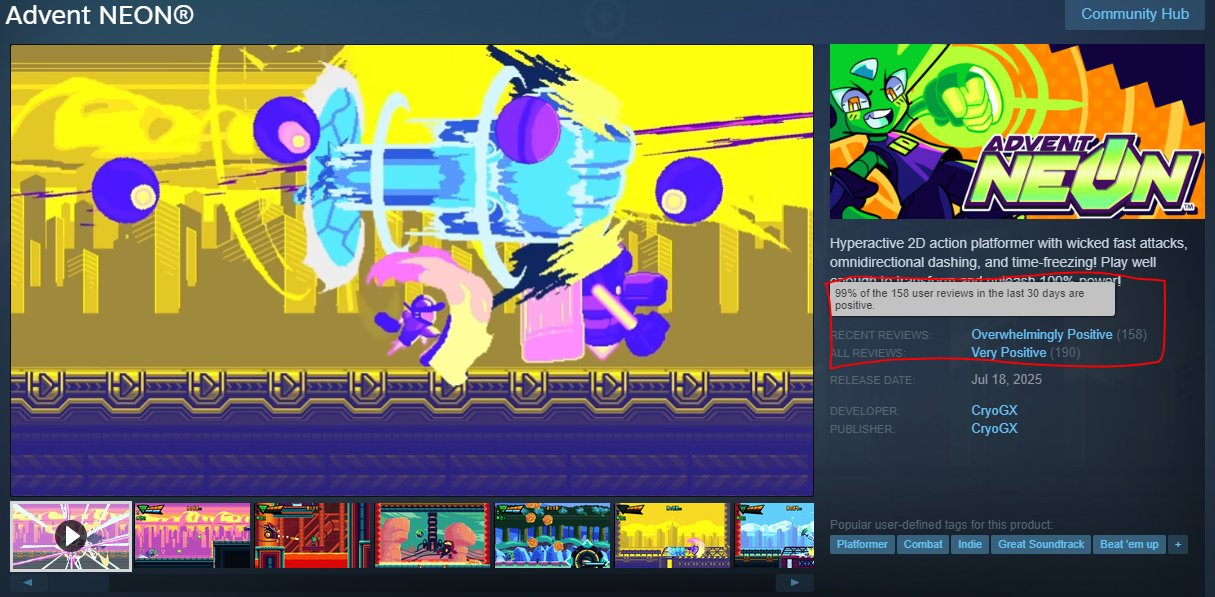Click the right arrow under thumbnails
Screen dimensions: 1215x597
795,582
